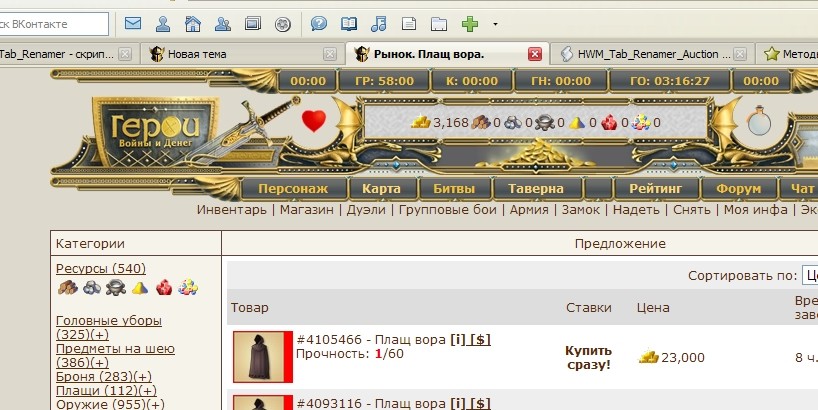The height and width of the screenshot is (410, 818).
Task: Open VK chat bubble icon
Action: [319, 24]
